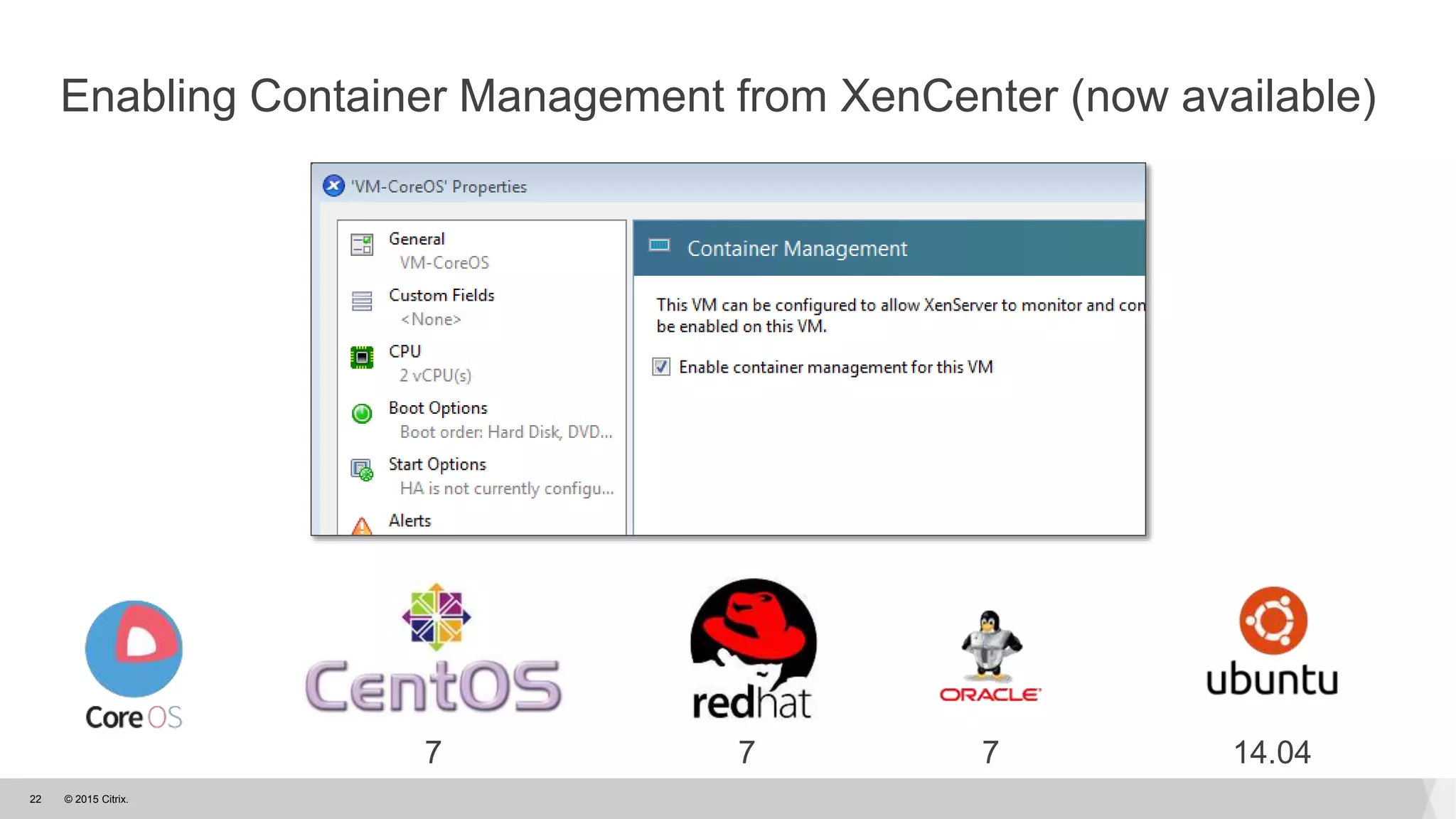Click the General properties icon
1456x819 pixels.
pyautogui.click(x=362, y=245)
